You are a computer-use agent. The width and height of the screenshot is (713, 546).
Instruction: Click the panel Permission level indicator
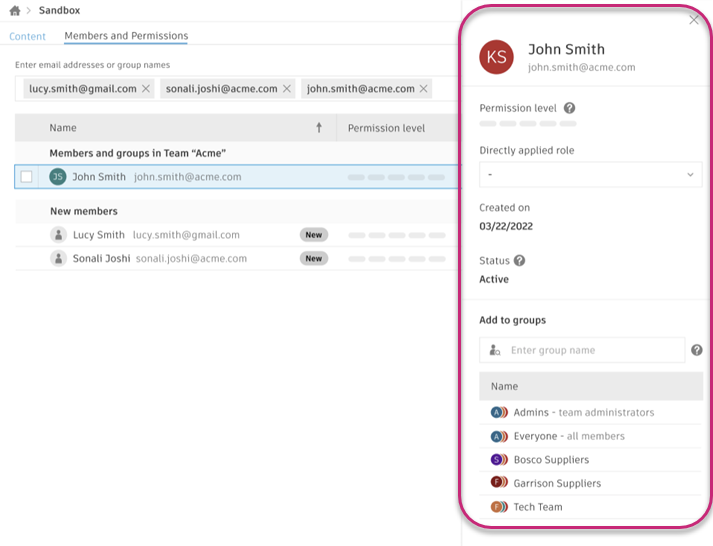pos(528,123)
